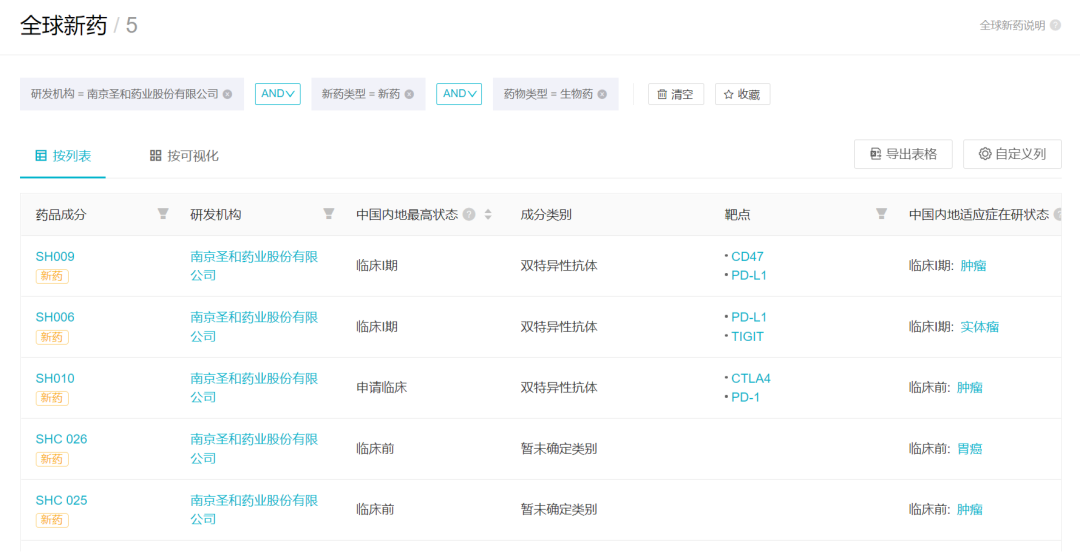Open second AND operator dropdown
This screenshot has width=1080, height=560.
(x=459, y=94)
